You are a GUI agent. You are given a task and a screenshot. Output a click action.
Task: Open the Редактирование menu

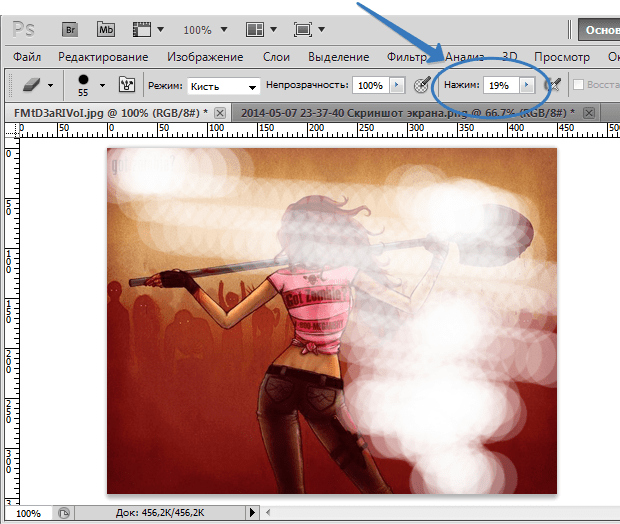[x=103, y=57]
